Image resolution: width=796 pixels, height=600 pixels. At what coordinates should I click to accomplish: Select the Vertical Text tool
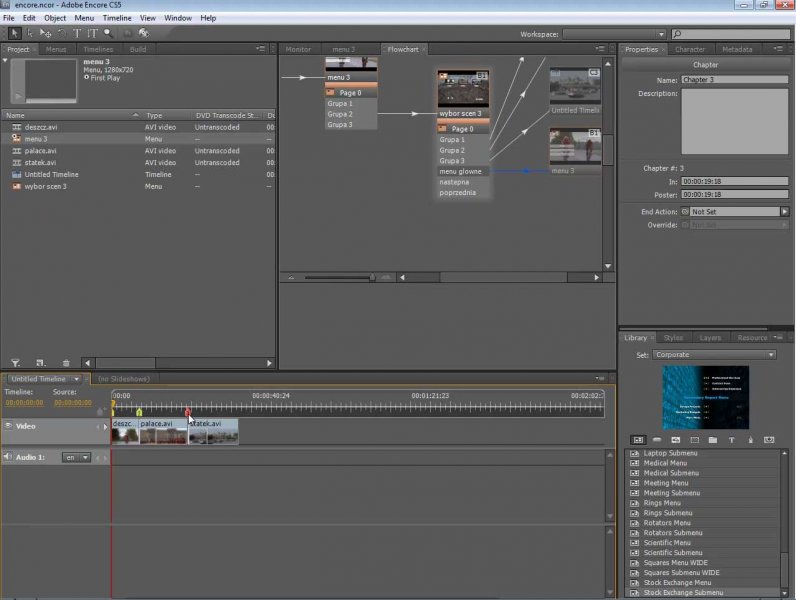(x=92, y=33)
